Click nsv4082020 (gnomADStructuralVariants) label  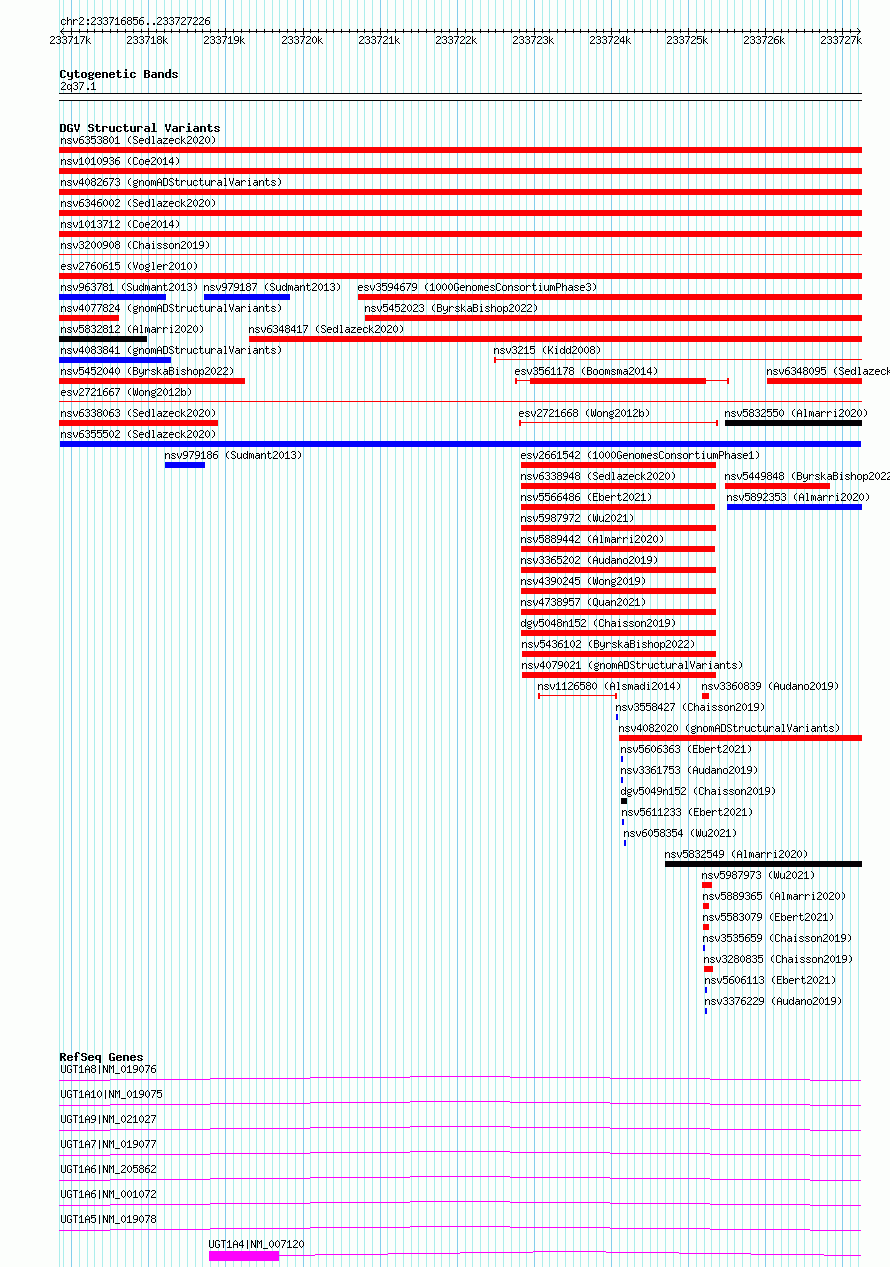click(x=730, y=728)
